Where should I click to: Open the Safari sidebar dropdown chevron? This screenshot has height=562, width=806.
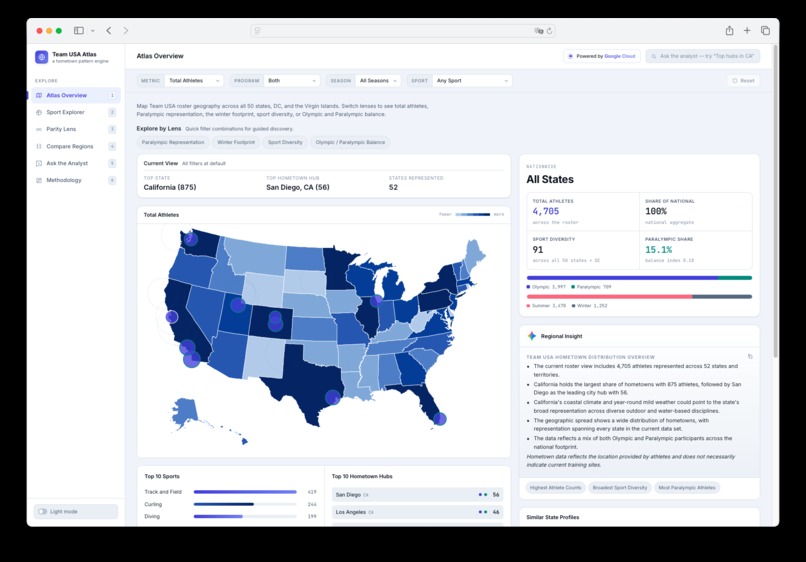tap(93, 31)
